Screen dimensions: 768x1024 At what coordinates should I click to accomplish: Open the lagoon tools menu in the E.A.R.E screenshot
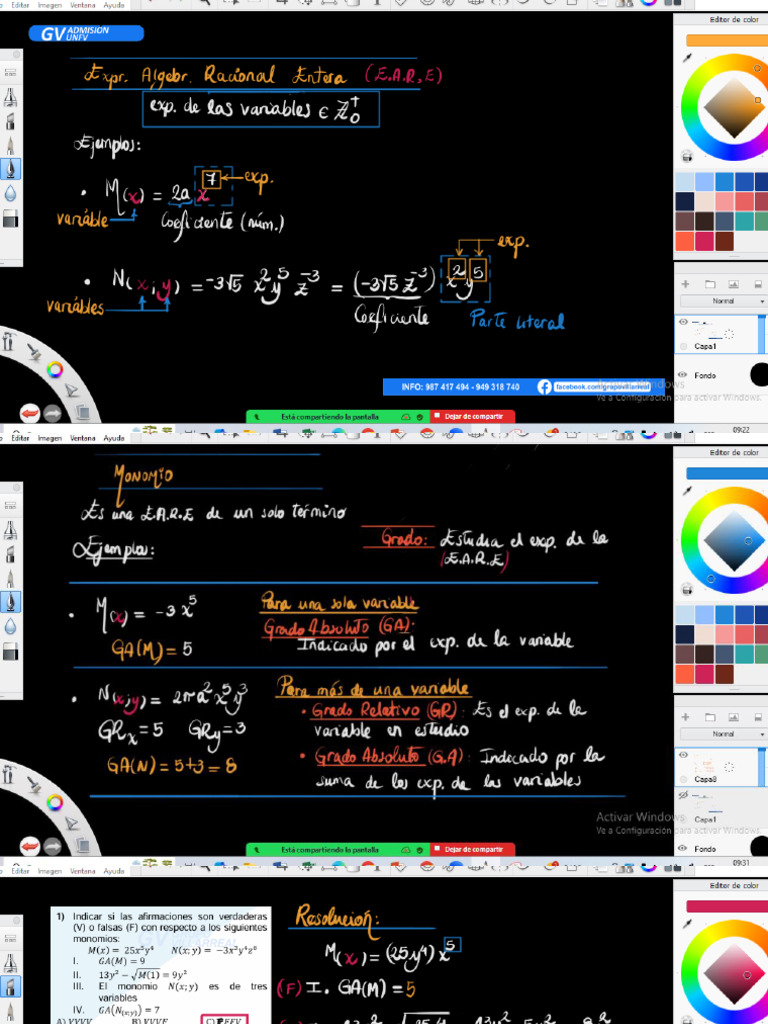coord(8,342)
